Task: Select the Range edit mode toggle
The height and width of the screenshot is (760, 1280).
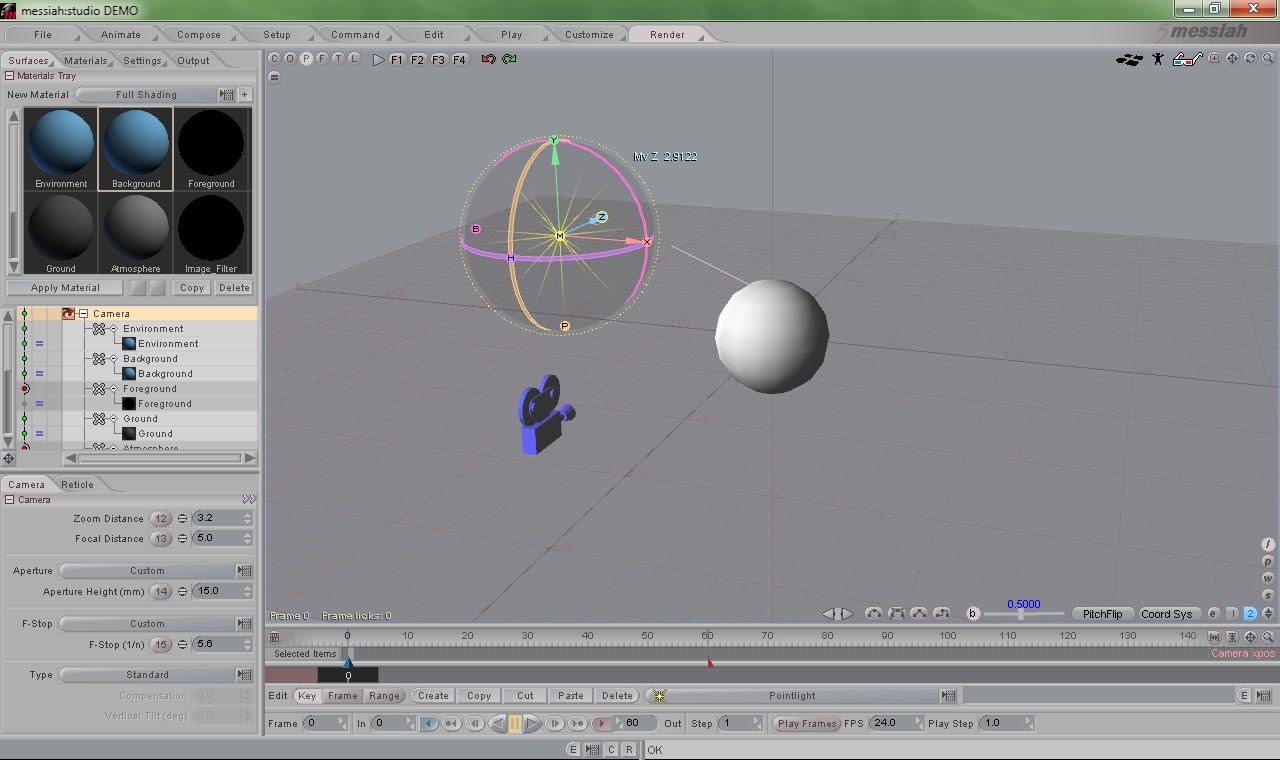Action: 384,696
